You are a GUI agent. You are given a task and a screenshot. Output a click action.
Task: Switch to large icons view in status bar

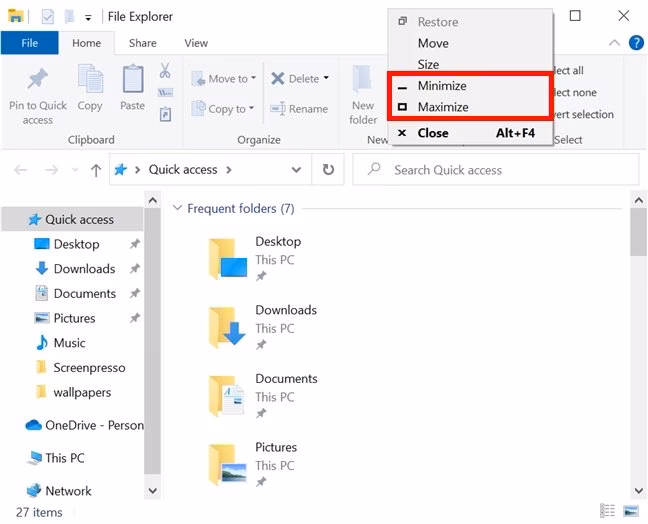[630, 511]
